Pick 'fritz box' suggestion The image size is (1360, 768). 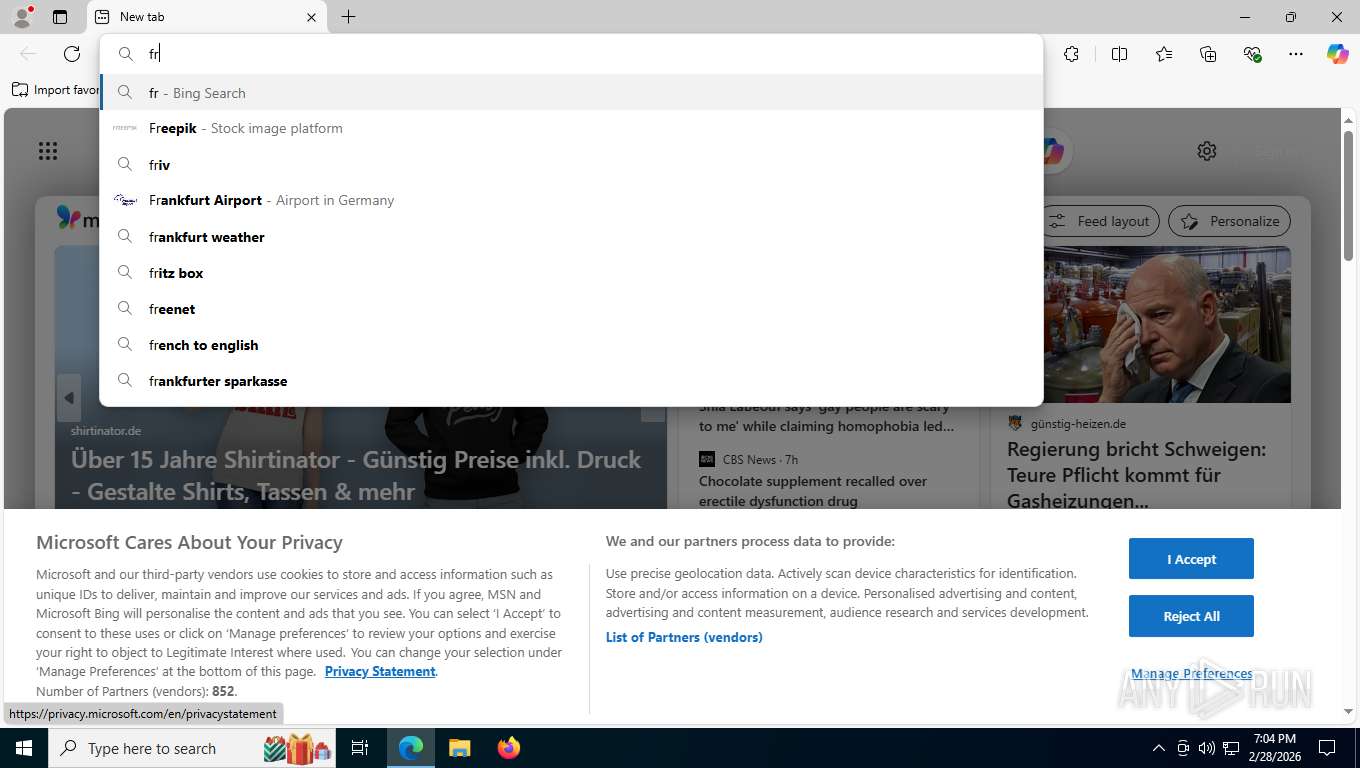571,273
